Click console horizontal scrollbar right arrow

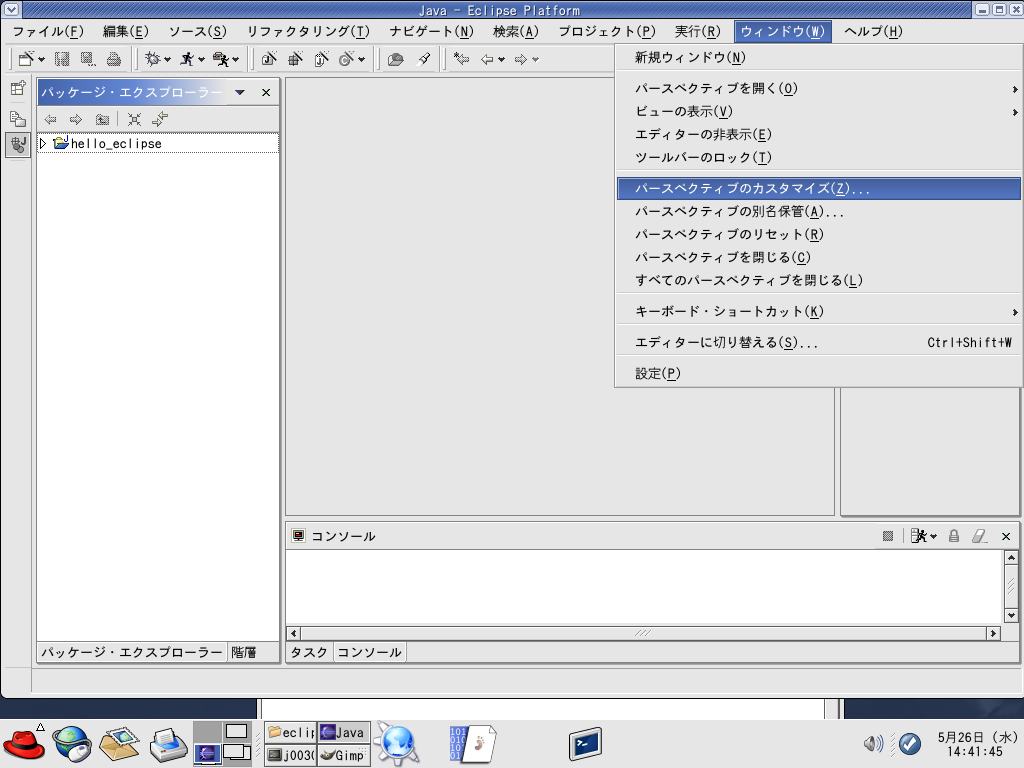[x=993, y=633]
